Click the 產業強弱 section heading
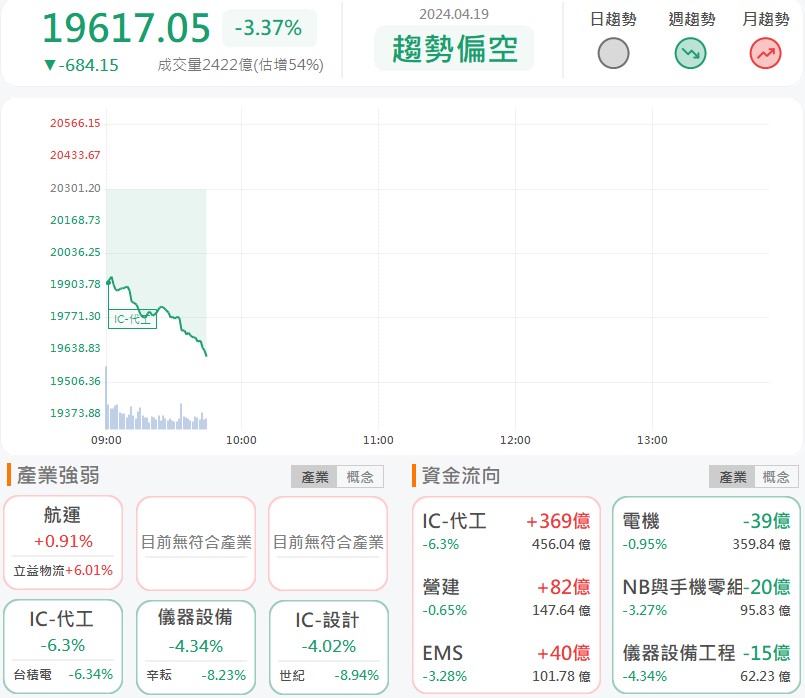Viewport: 805px width, 698px height. [58, 475]
